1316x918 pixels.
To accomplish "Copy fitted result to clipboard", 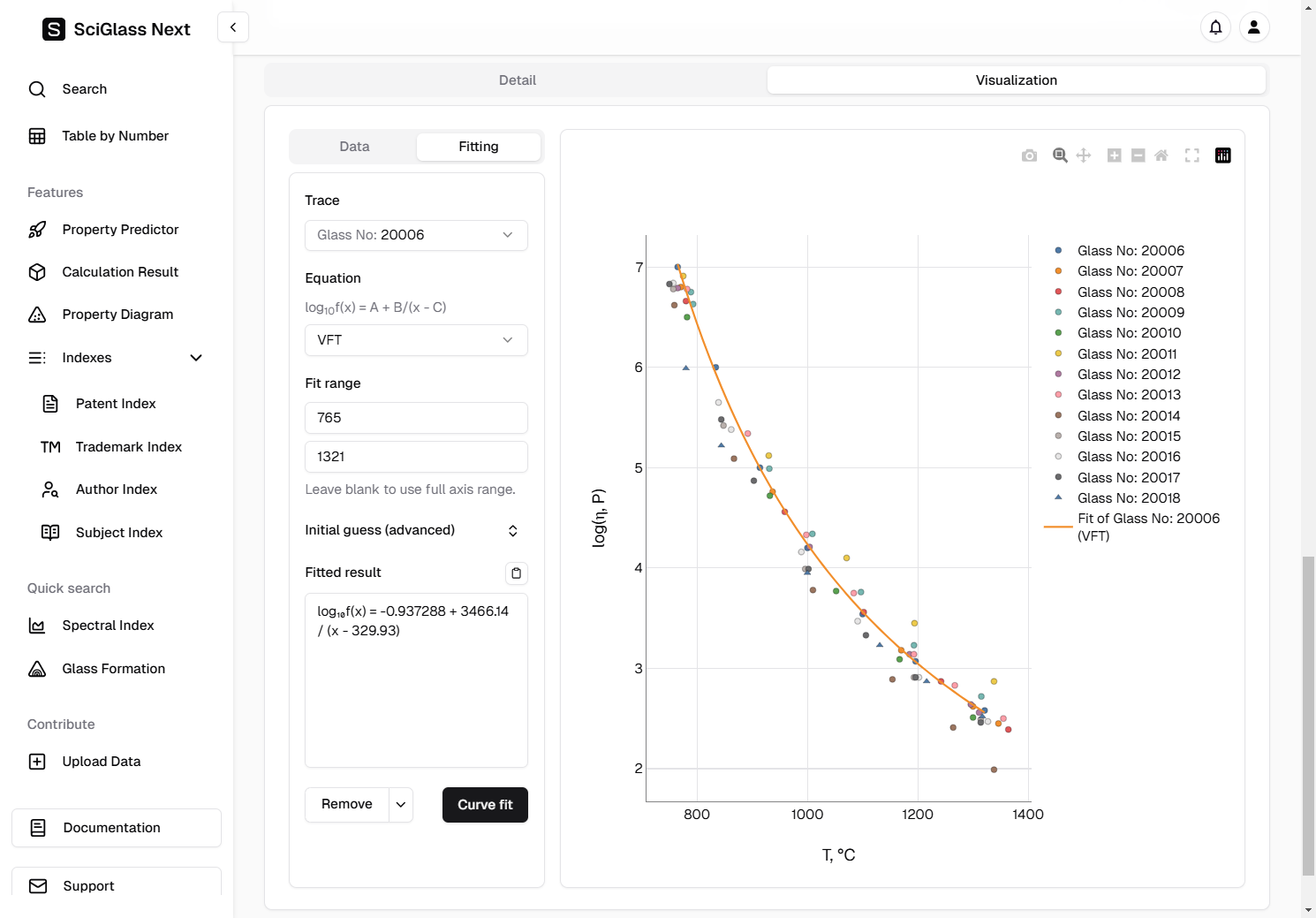I will point(516,573).
